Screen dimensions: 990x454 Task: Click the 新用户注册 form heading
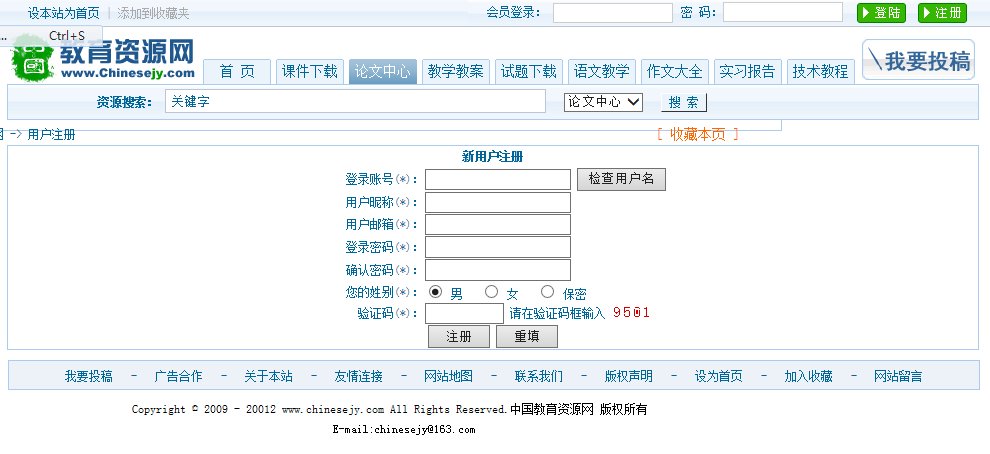coord(492,157)
